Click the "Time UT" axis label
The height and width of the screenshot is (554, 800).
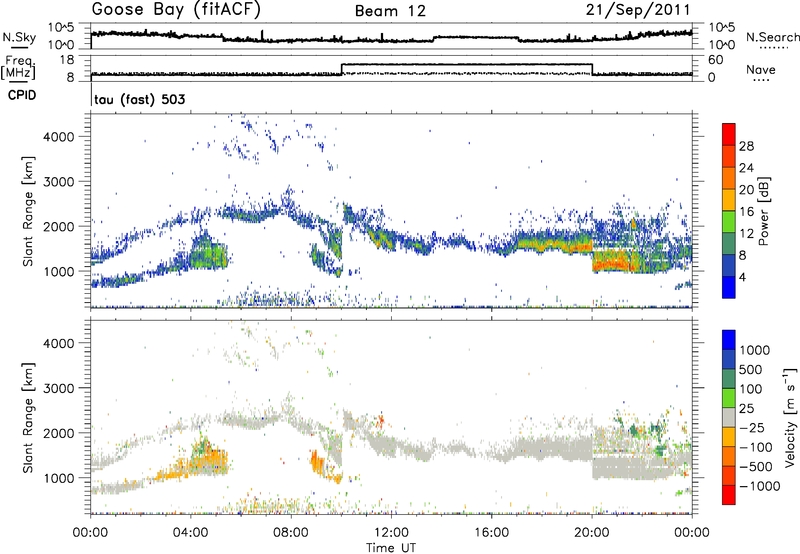tap(391, 548)
